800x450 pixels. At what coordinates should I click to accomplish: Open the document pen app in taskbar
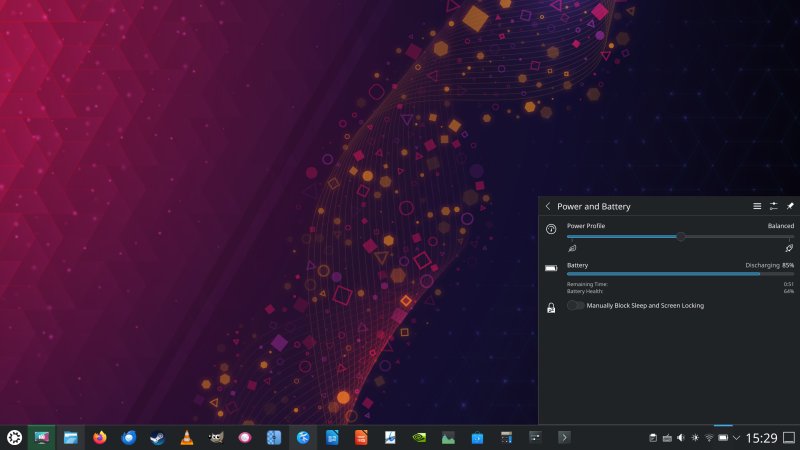[x=390, y=438]
